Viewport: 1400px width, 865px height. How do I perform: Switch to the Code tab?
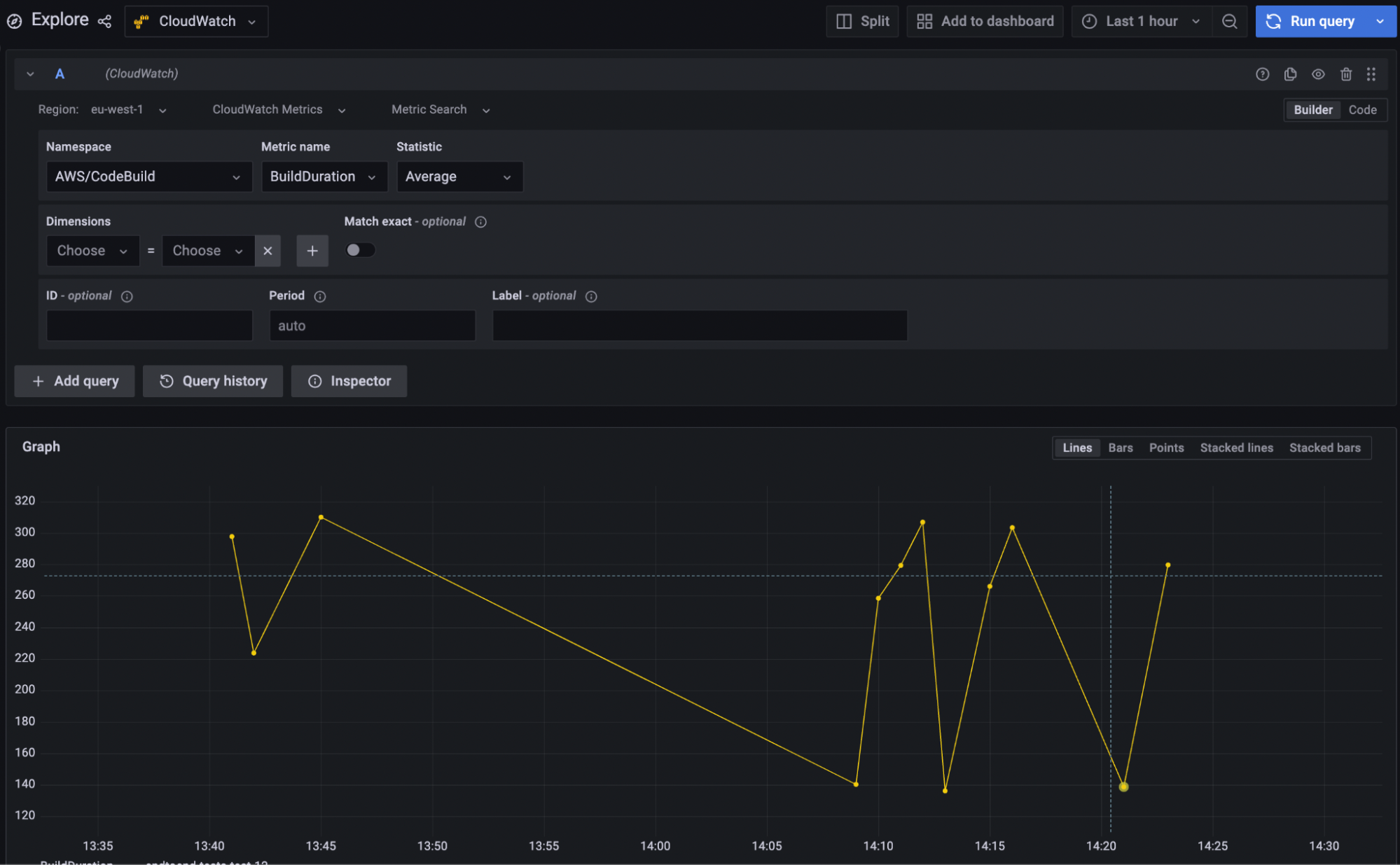coord(1361,109)
